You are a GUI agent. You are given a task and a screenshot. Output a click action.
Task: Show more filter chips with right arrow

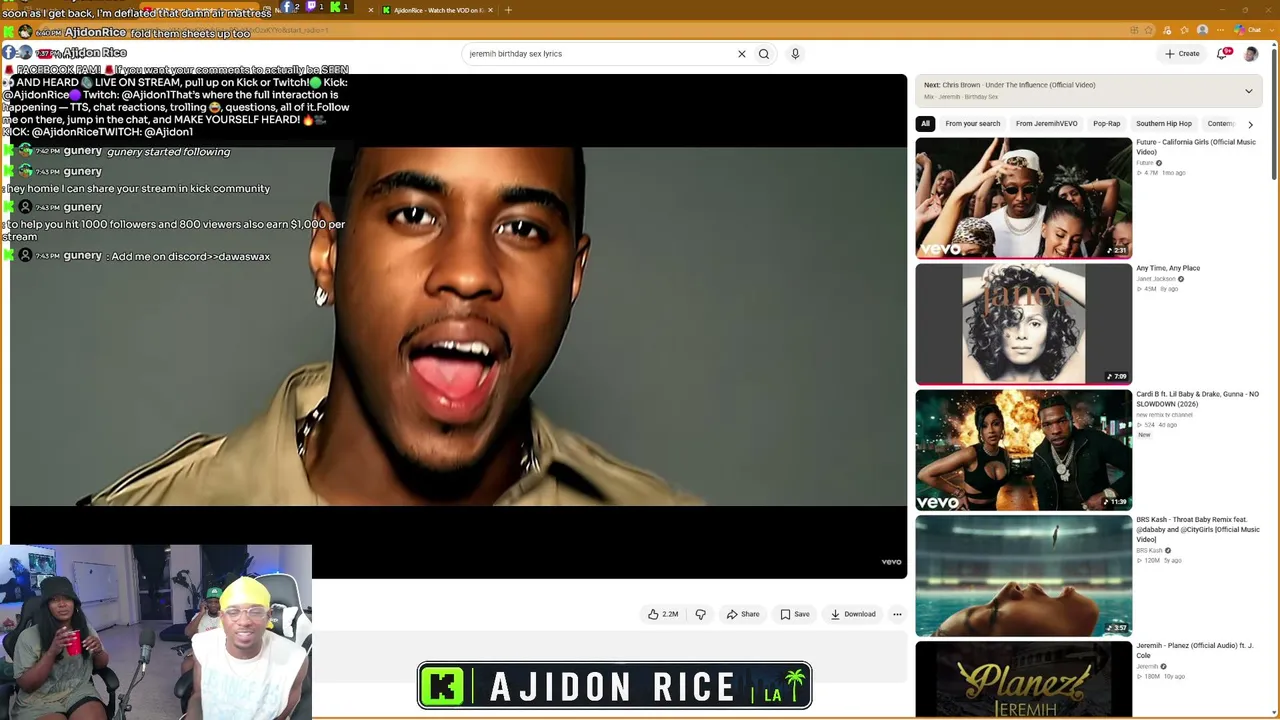click(x=1250, y=124)
